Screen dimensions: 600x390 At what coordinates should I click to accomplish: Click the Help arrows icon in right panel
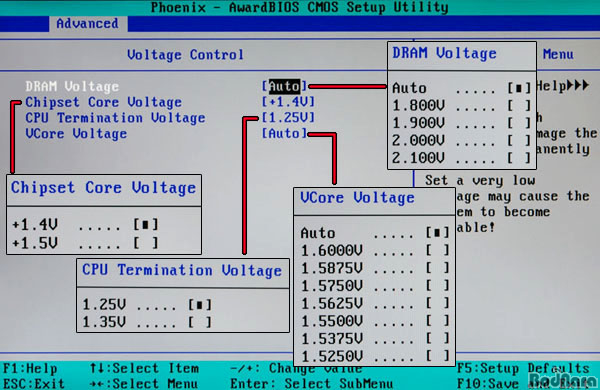click(578, 85)
